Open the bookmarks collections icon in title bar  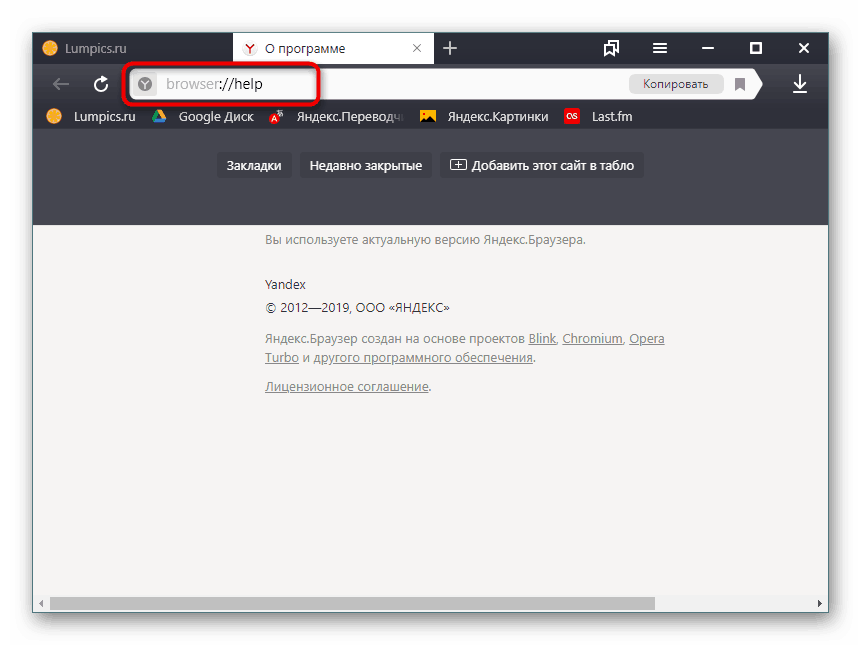click(x=611, y=48)
